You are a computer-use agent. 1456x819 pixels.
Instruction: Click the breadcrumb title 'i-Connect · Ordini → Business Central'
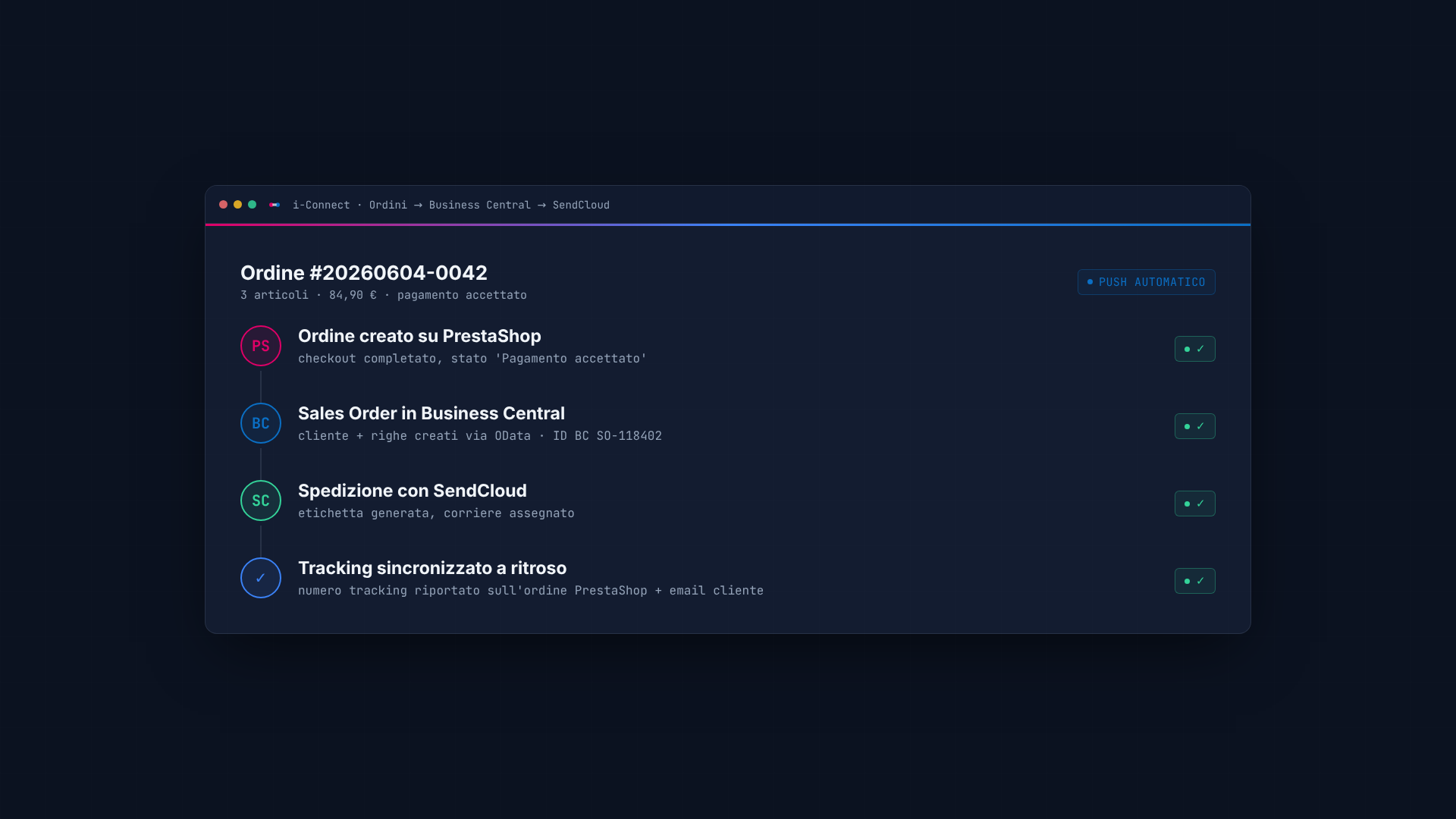[x=412, y=205]
